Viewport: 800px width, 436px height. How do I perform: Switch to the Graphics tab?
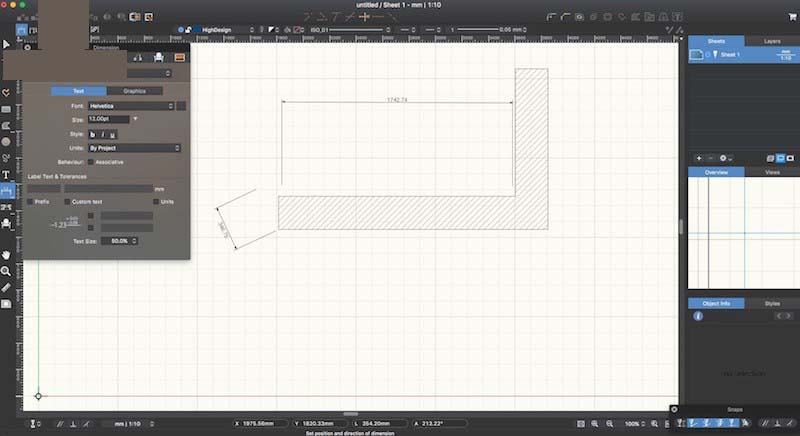(135, 91)
